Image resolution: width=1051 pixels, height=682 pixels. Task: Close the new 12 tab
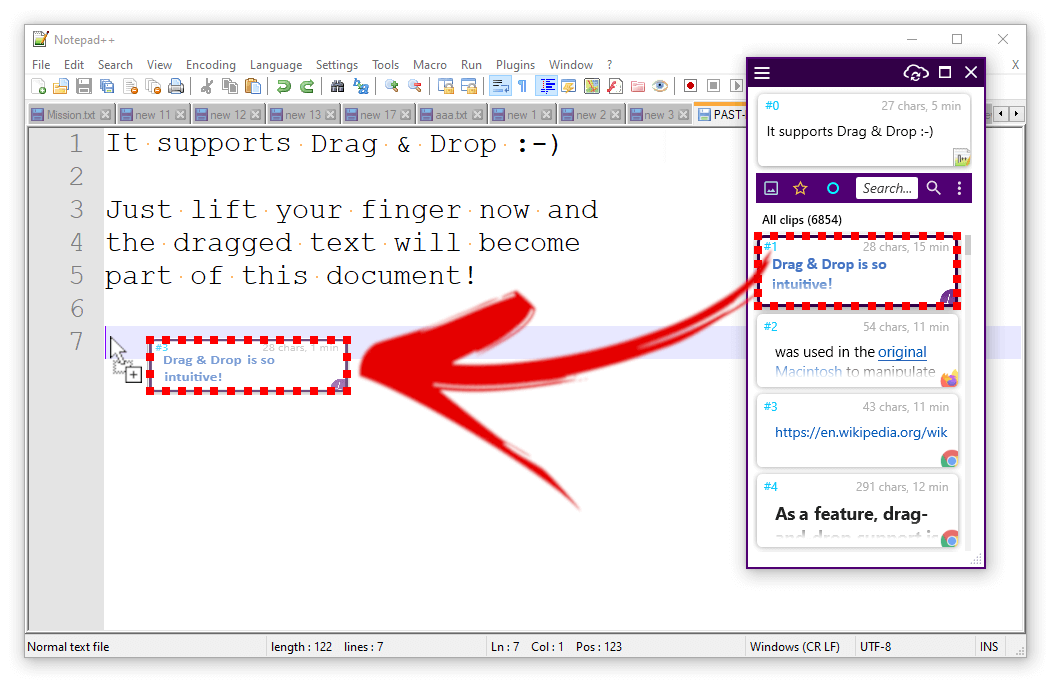click(x=255, y=115)
